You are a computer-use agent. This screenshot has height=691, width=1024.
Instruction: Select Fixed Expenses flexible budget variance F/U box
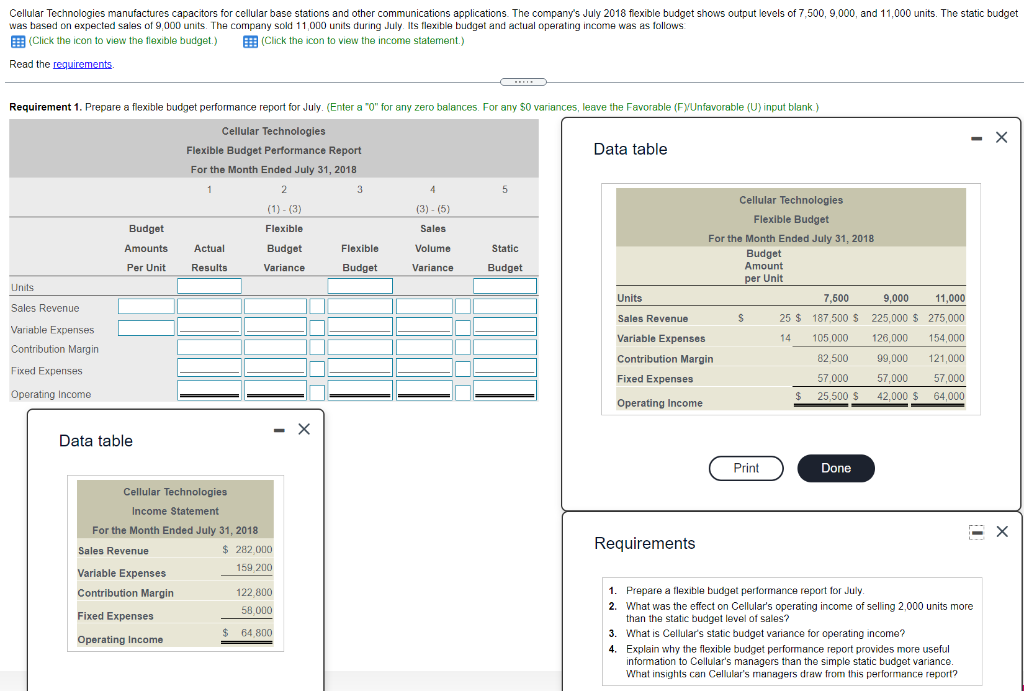pyautogui.click(x=317, y=369)
